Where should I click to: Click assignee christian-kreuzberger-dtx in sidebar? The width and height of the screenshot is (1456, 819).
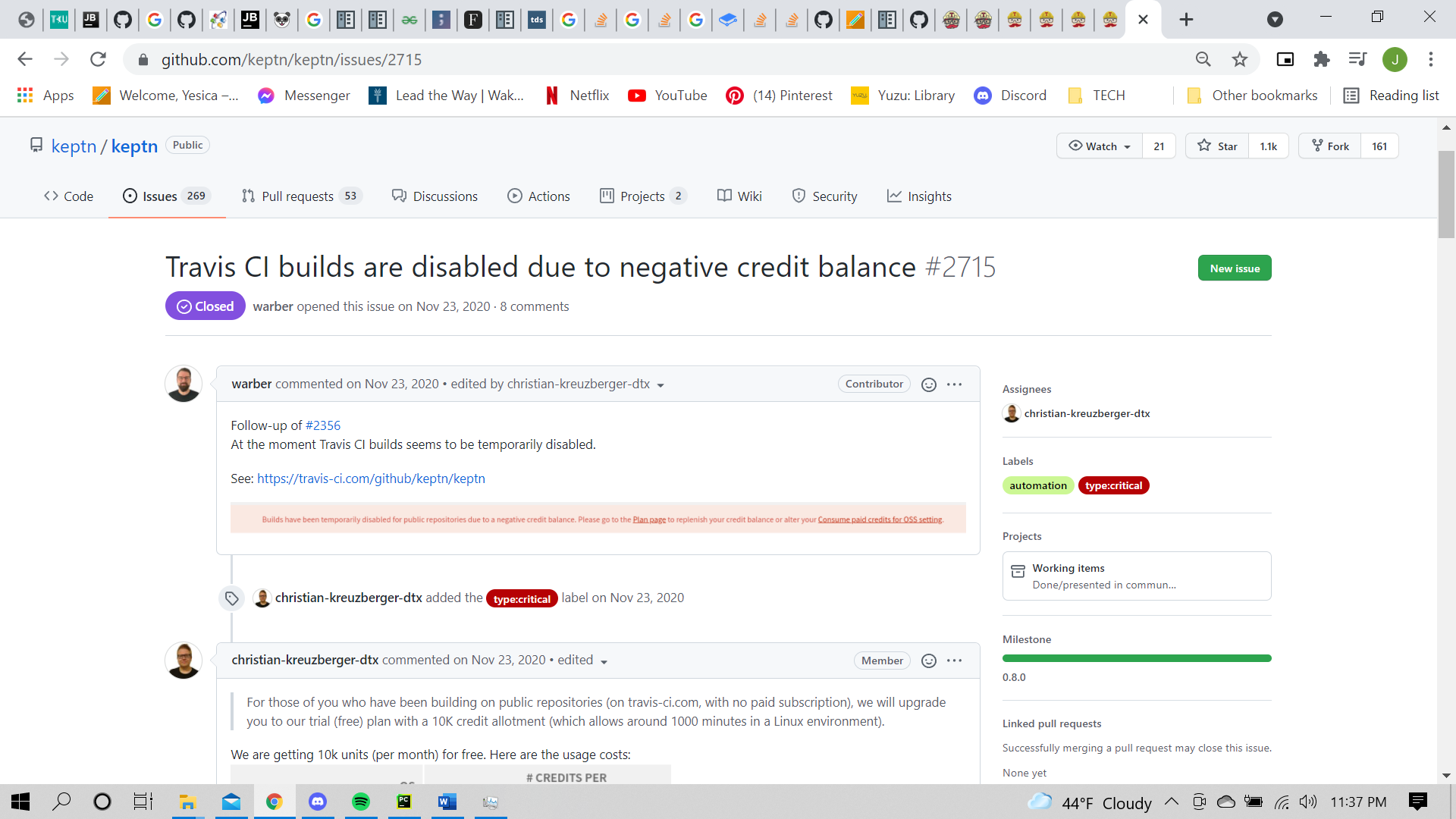[x=1087, y=413]
